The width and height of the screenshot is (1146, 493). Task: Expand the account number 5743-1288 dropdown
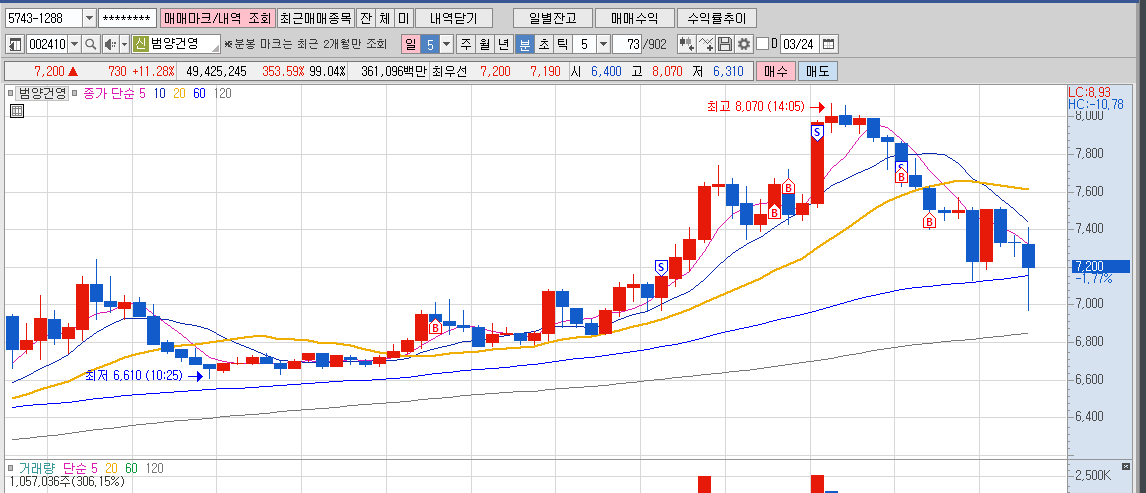click(89, 18)
